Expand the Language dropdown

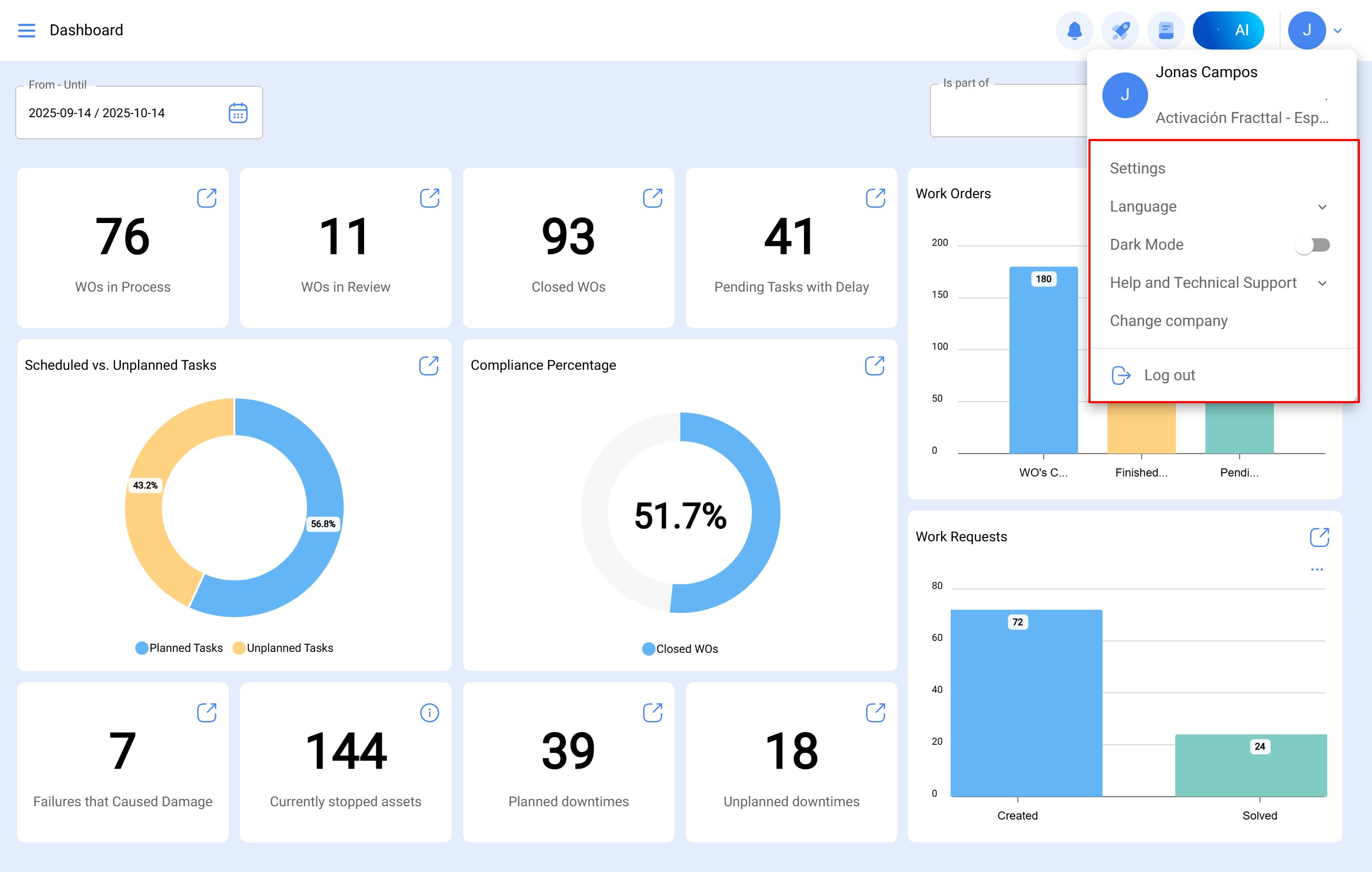click(x=1322, y=206)
